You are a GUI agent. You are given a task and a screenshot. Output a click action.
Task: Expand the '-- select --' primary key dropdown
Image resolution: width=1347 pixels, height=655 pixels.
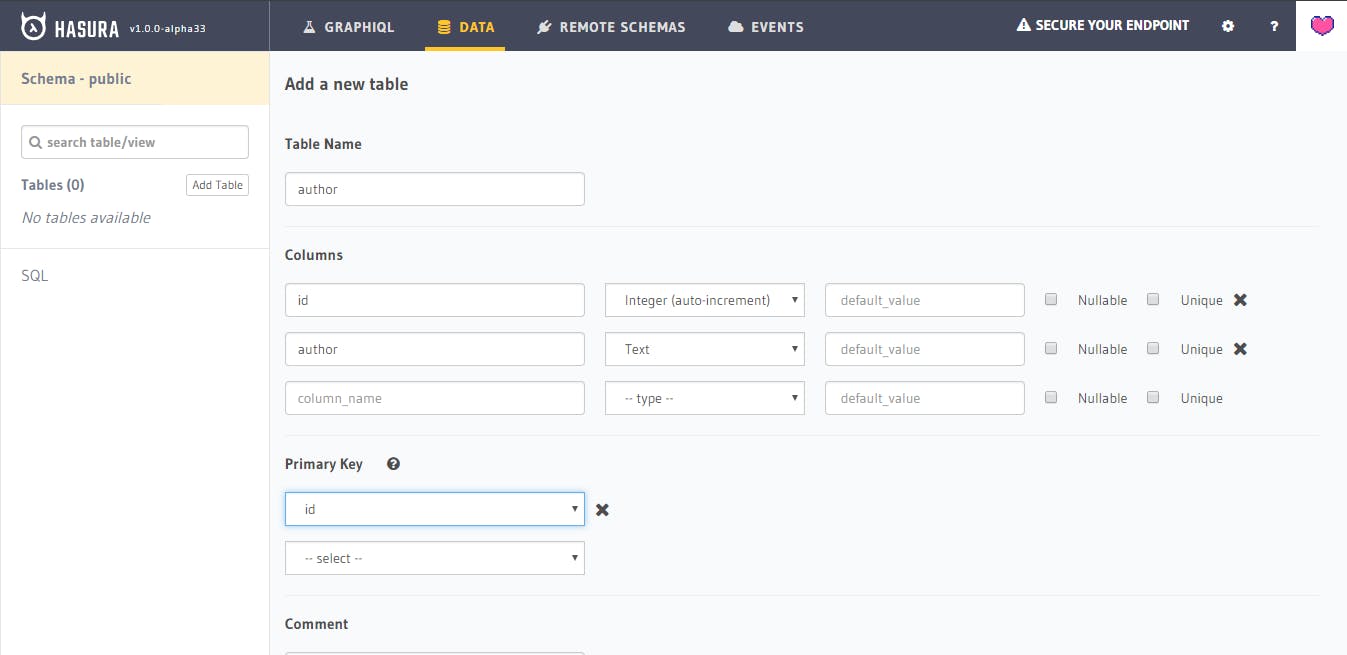[x=434, y=557]
